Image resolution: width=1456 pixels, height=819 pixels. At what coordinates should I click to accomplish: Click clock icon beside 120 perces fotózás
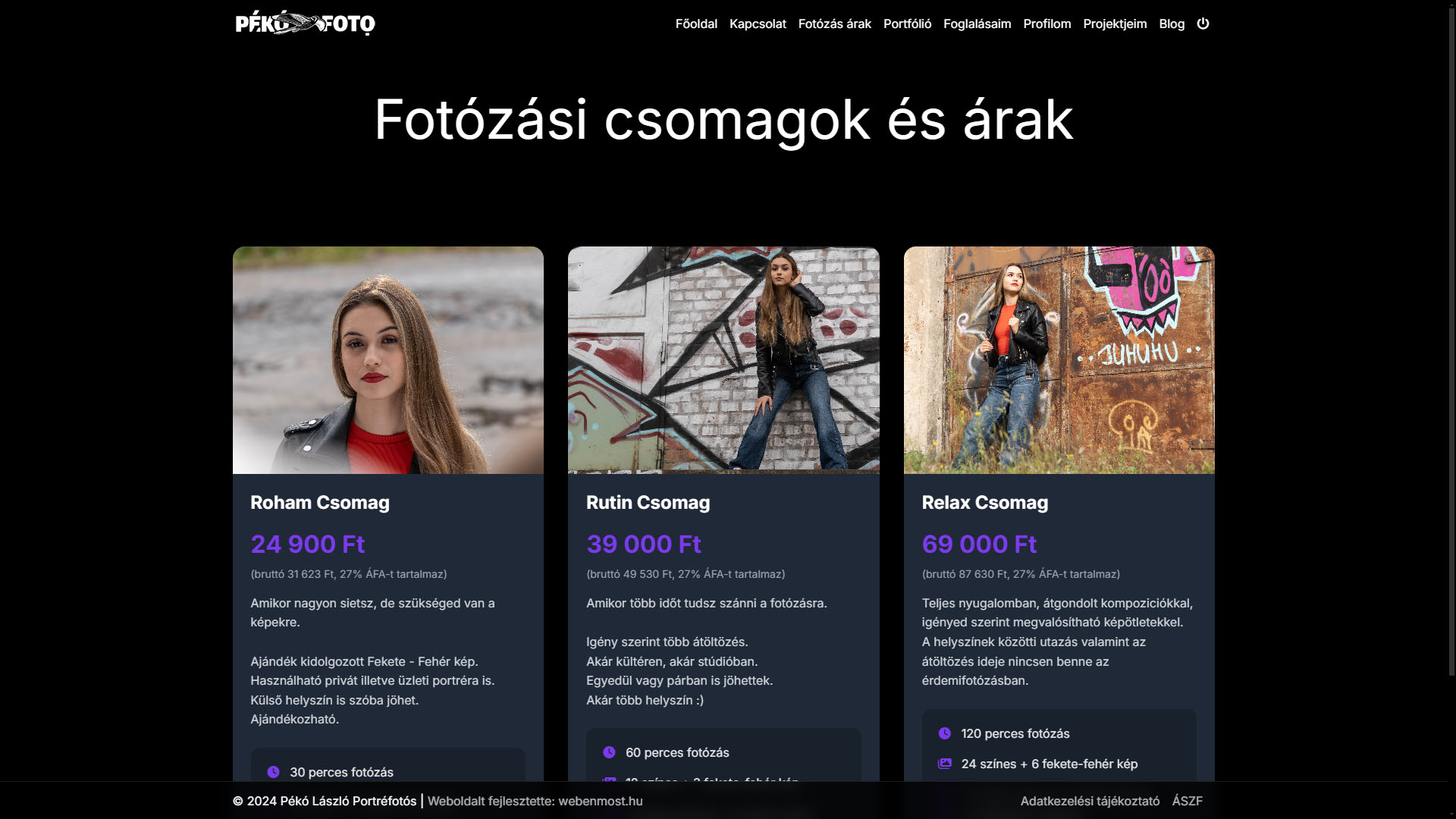(x=944, y=733)
